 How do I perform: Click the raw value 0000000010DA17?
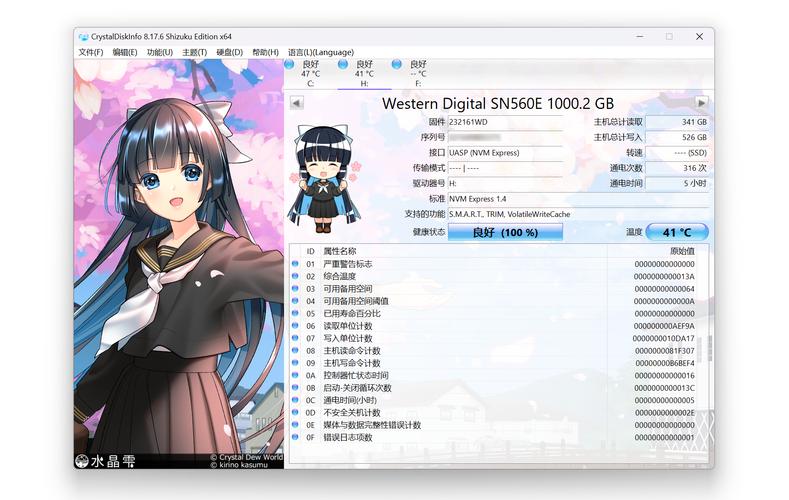(664, 339)
